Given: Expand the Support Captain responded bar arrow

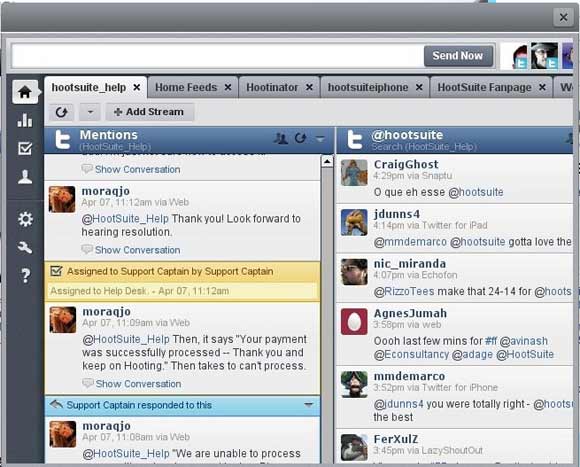Looking at the screenshot, I should [309, 404].
